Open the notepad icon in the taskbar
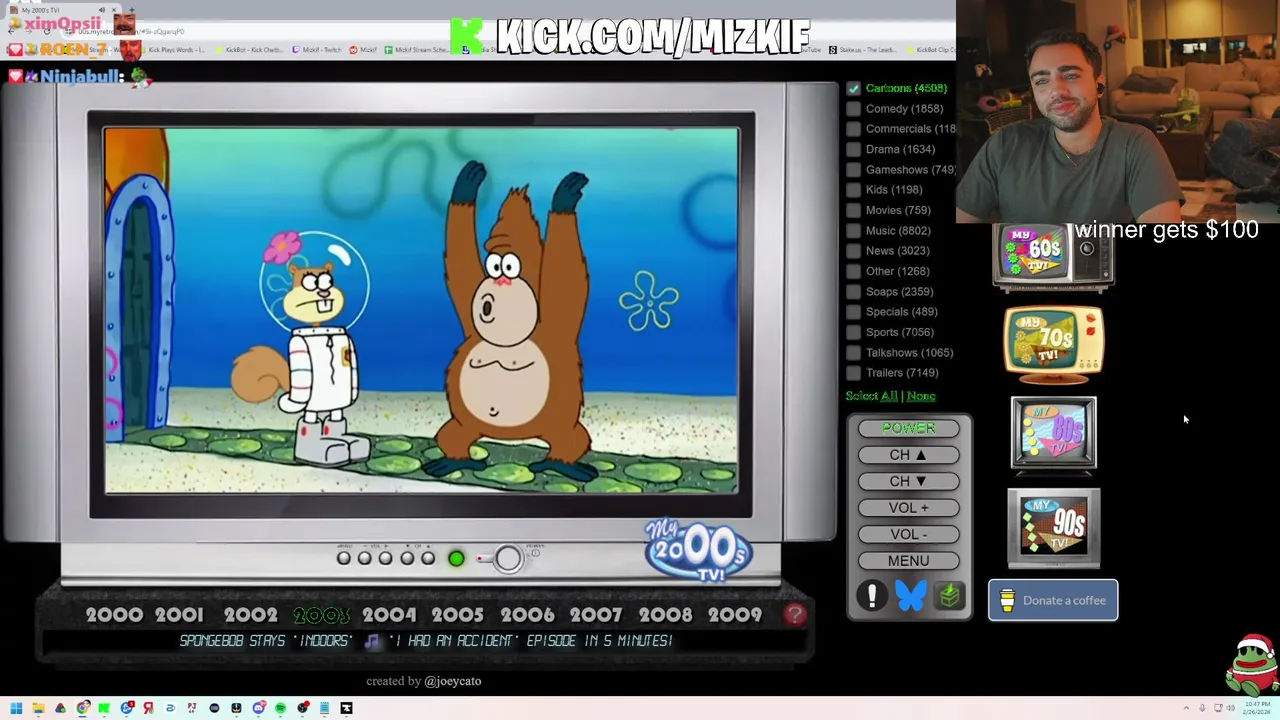 pos(324,708)
